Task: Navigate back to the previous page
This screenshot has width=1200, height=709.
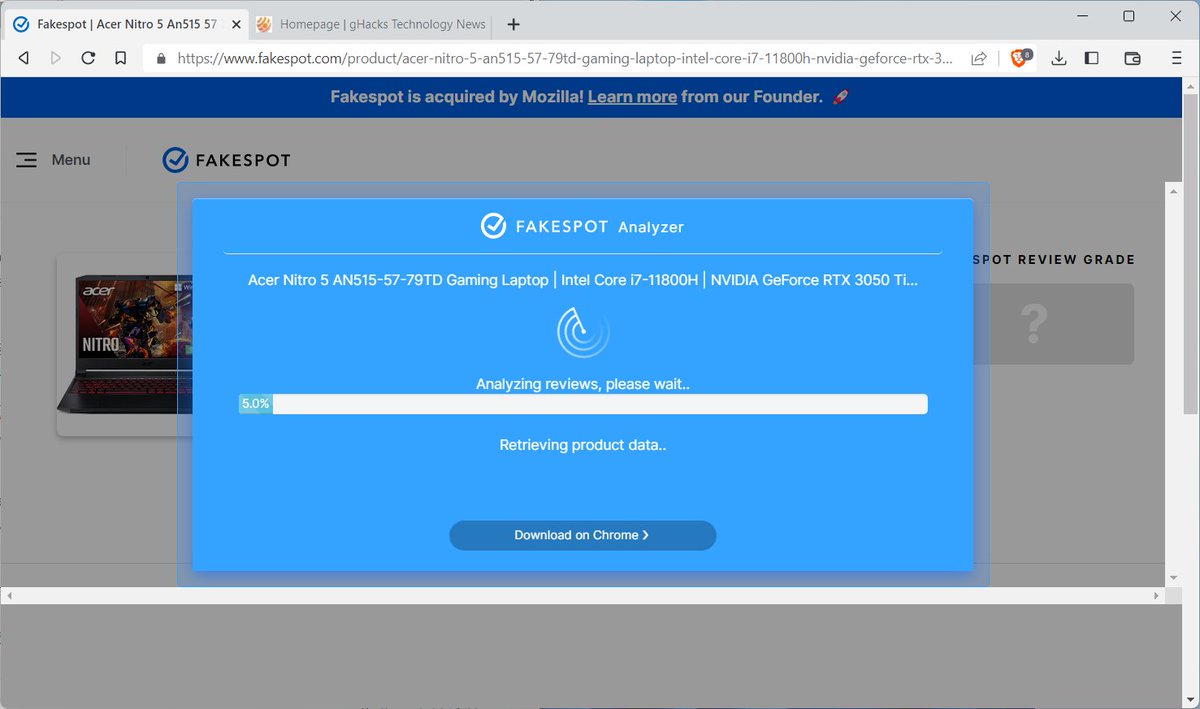Action: coord(23,58)
